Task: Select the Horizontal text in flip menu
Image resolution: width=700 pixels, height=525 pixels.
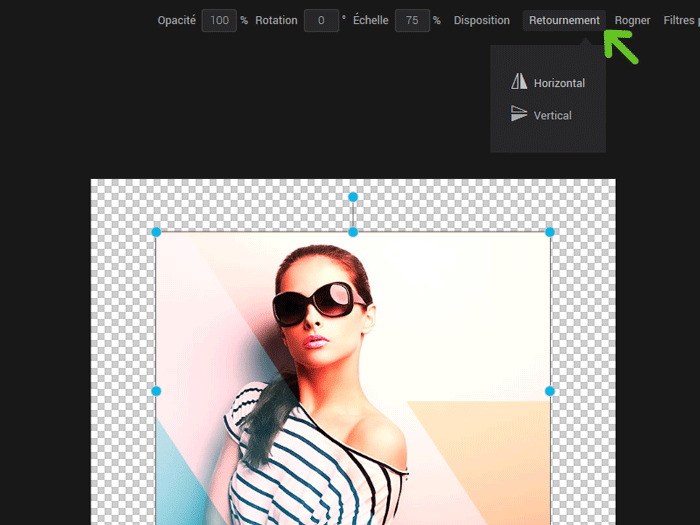Action: 559,83
